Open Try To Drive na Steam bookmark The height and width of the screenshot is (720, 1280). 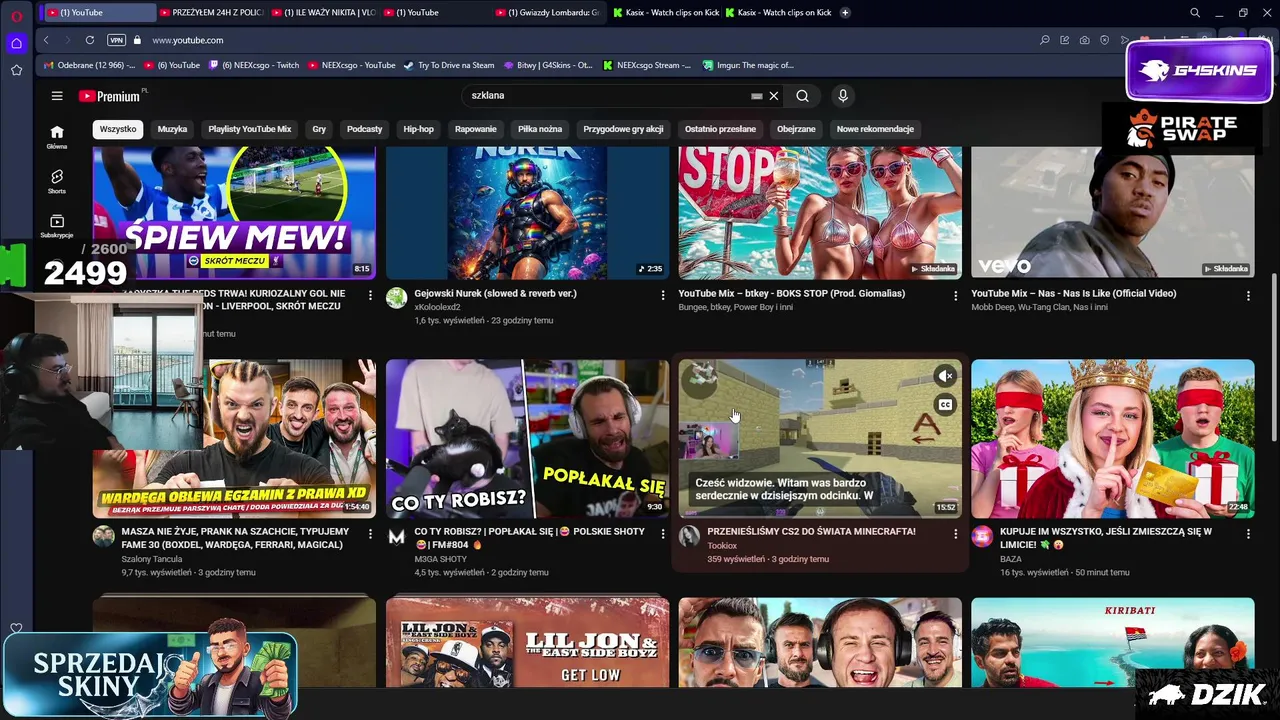[x=449, y=65]
